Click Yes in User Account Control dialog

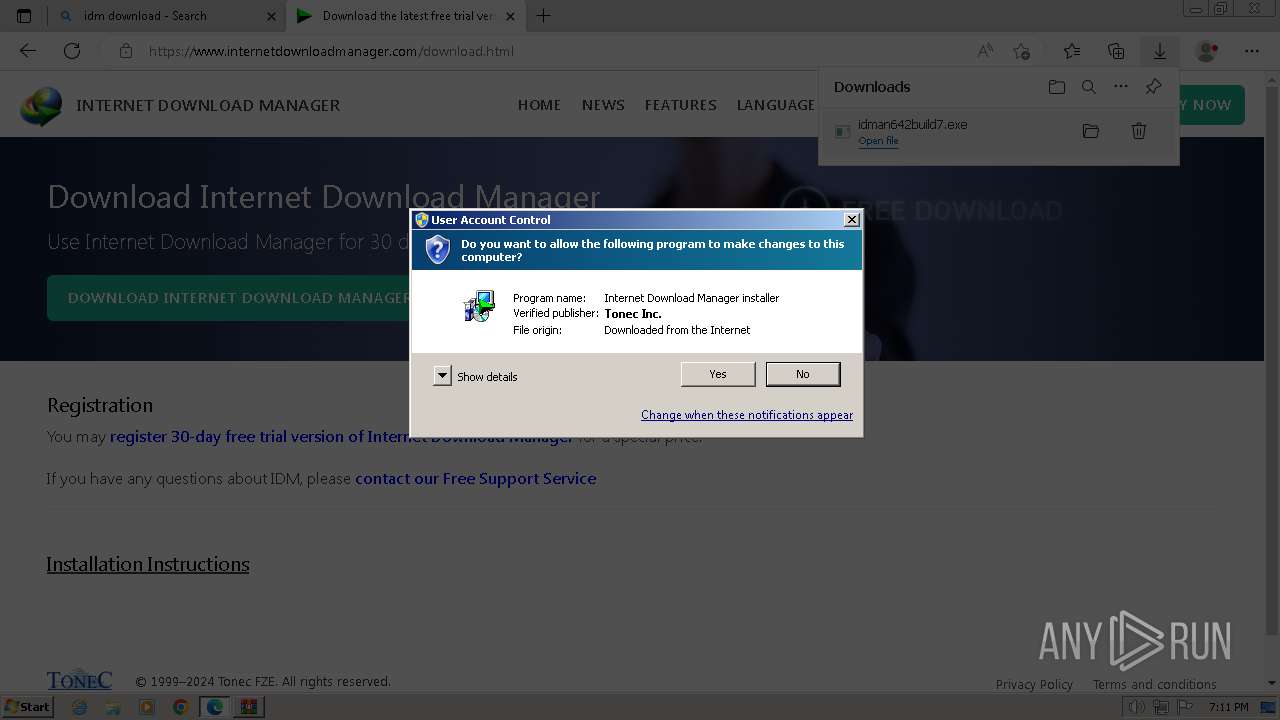(x=718, y=374)
